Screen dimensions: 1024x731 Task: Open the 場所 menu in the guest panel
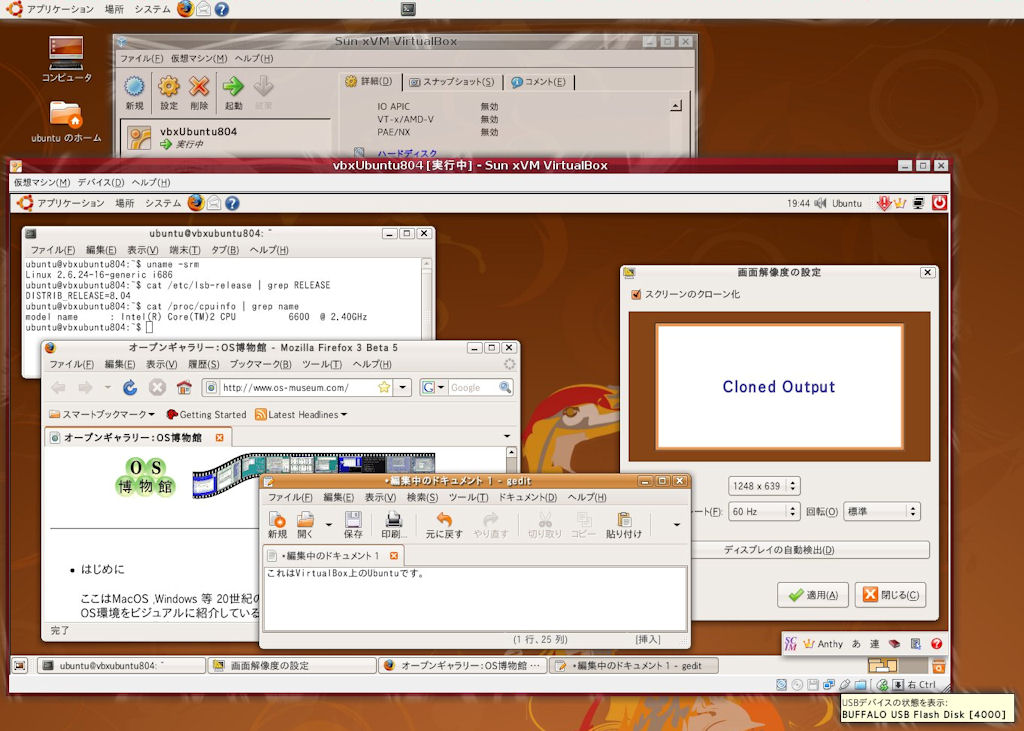(124, 203)
